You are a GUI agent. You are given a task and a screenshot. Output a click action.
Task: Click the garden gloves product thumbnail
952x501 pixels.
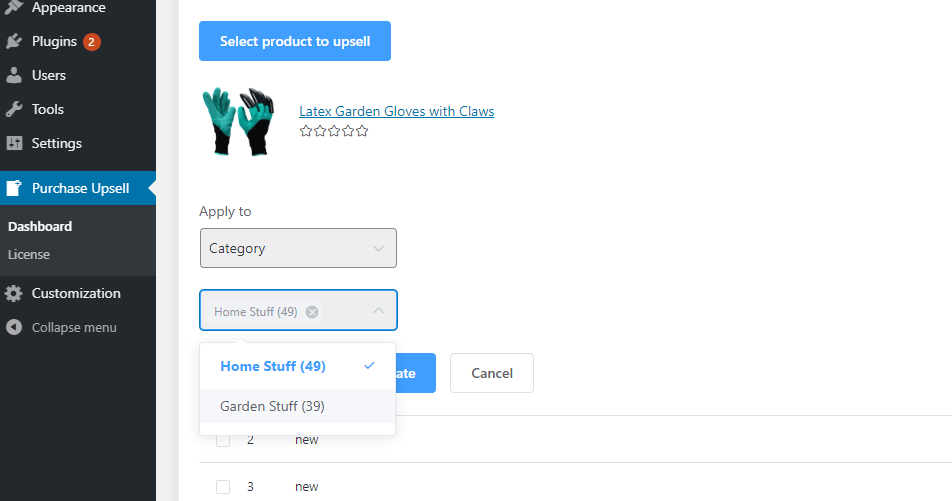click(x=237, y=121)
